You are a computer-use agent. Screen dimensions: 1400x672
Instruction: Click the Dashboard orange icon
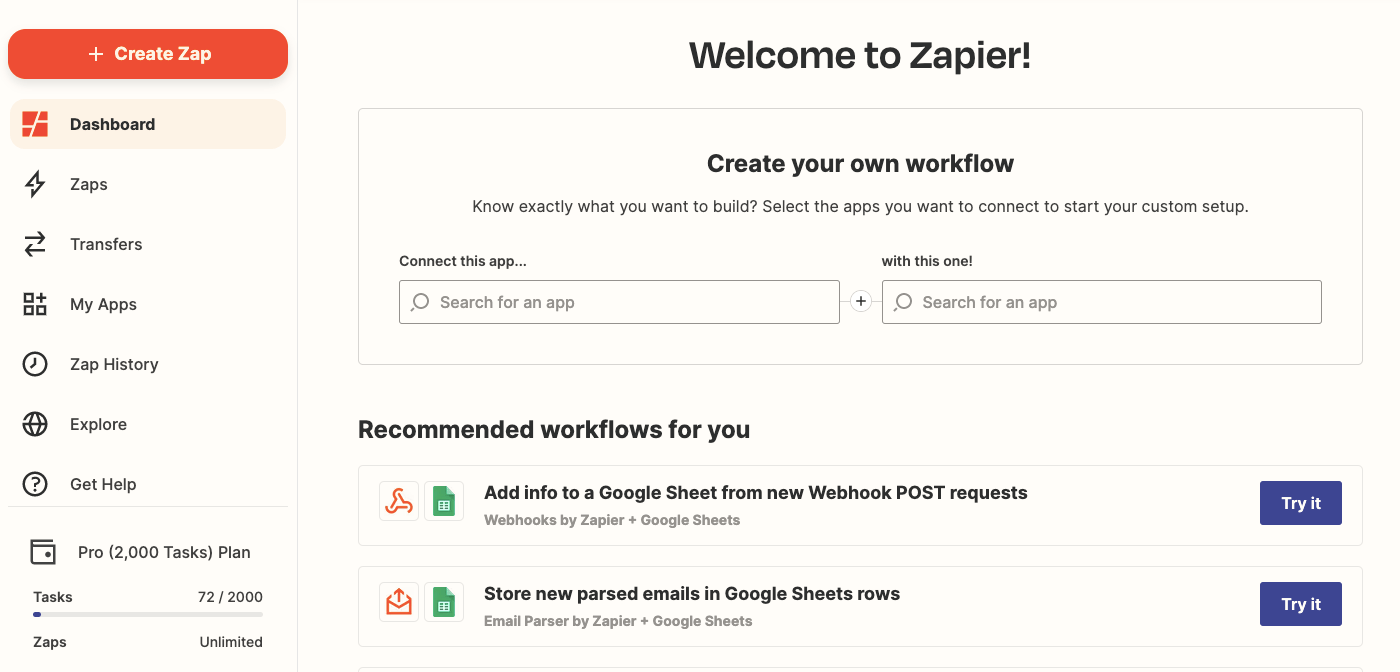(35, 124)
